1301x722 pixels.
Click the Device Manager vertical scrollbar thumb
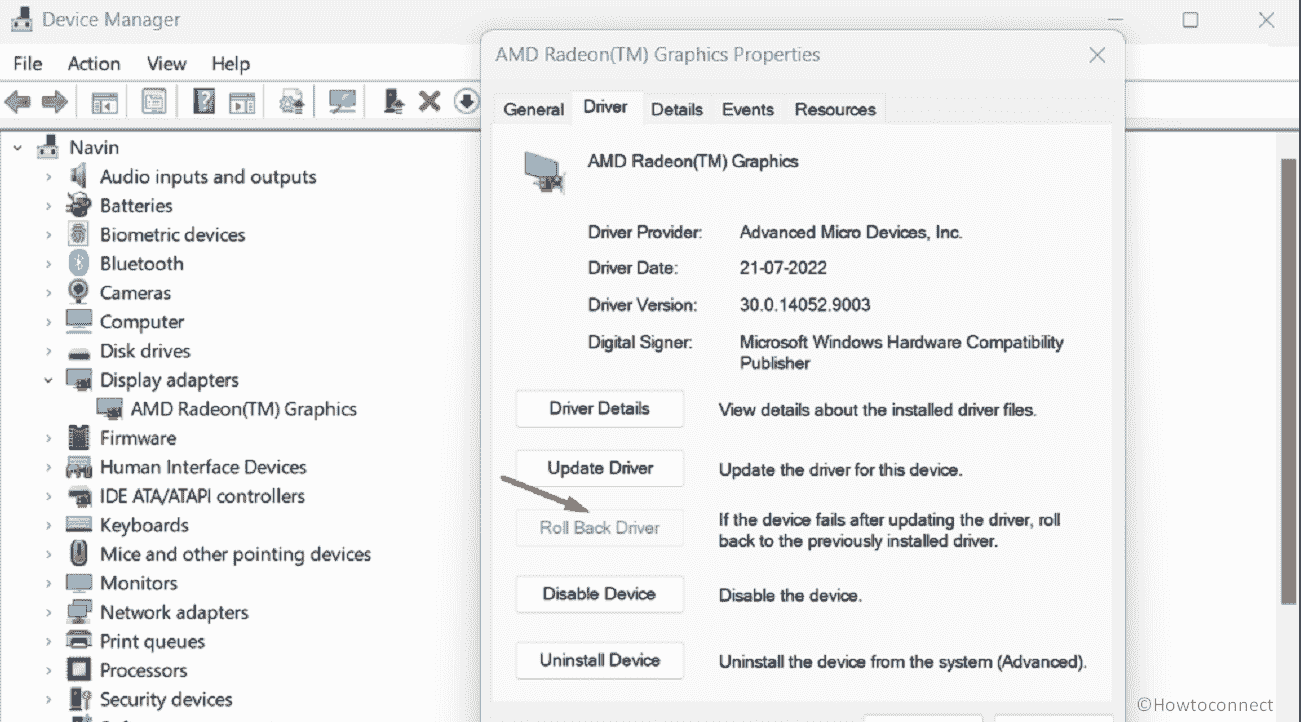[x=1290, y=380]
